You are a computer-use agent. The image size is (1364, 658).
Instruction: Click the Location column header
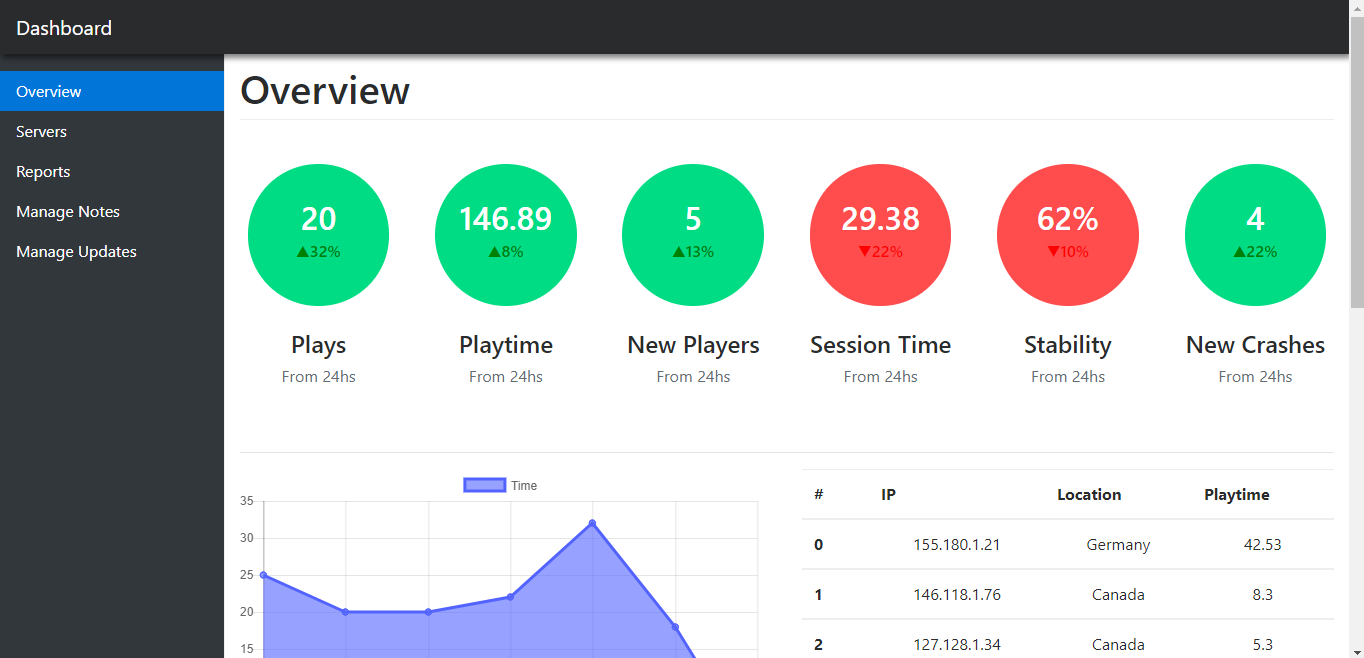pyautogui.click(x=1089, y=494)
